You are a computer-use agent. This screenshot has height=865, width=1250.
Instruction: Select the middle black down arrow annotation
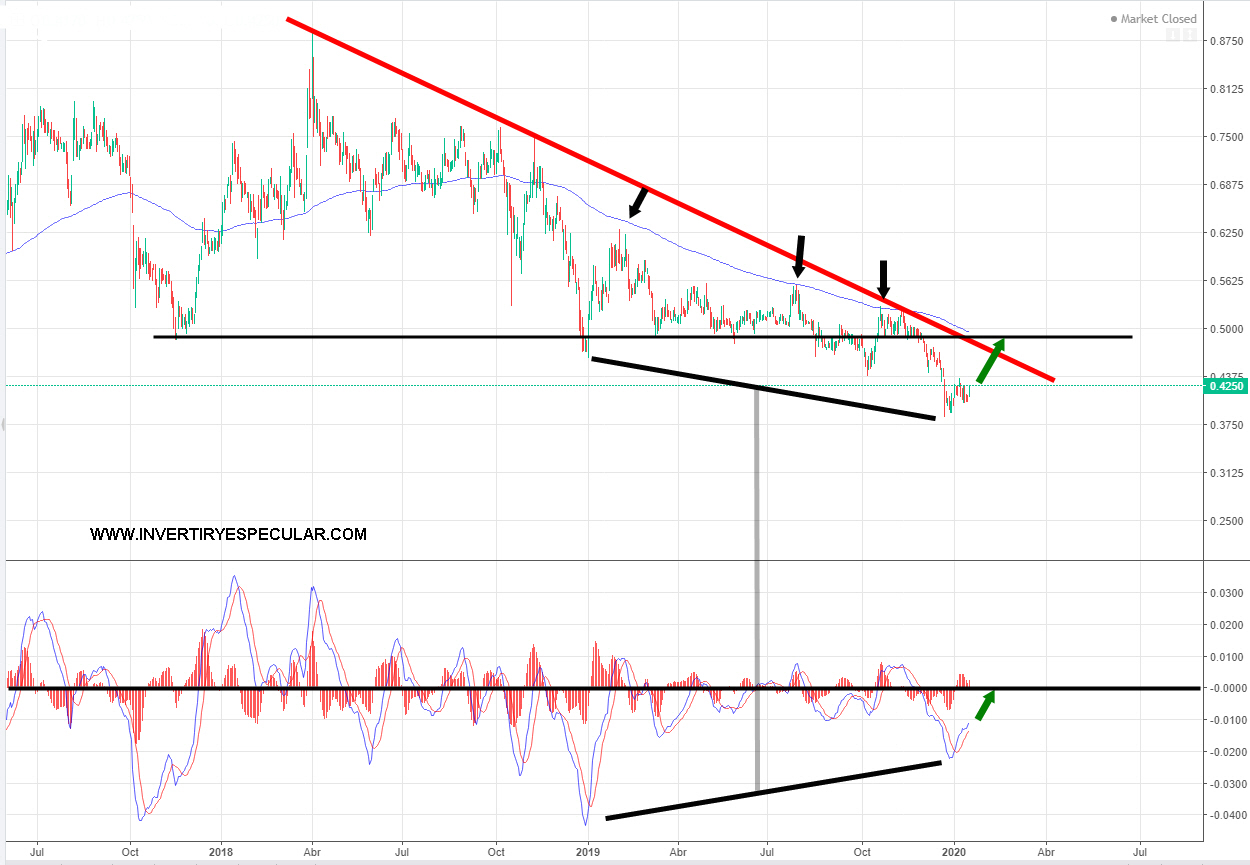(799, 256)
